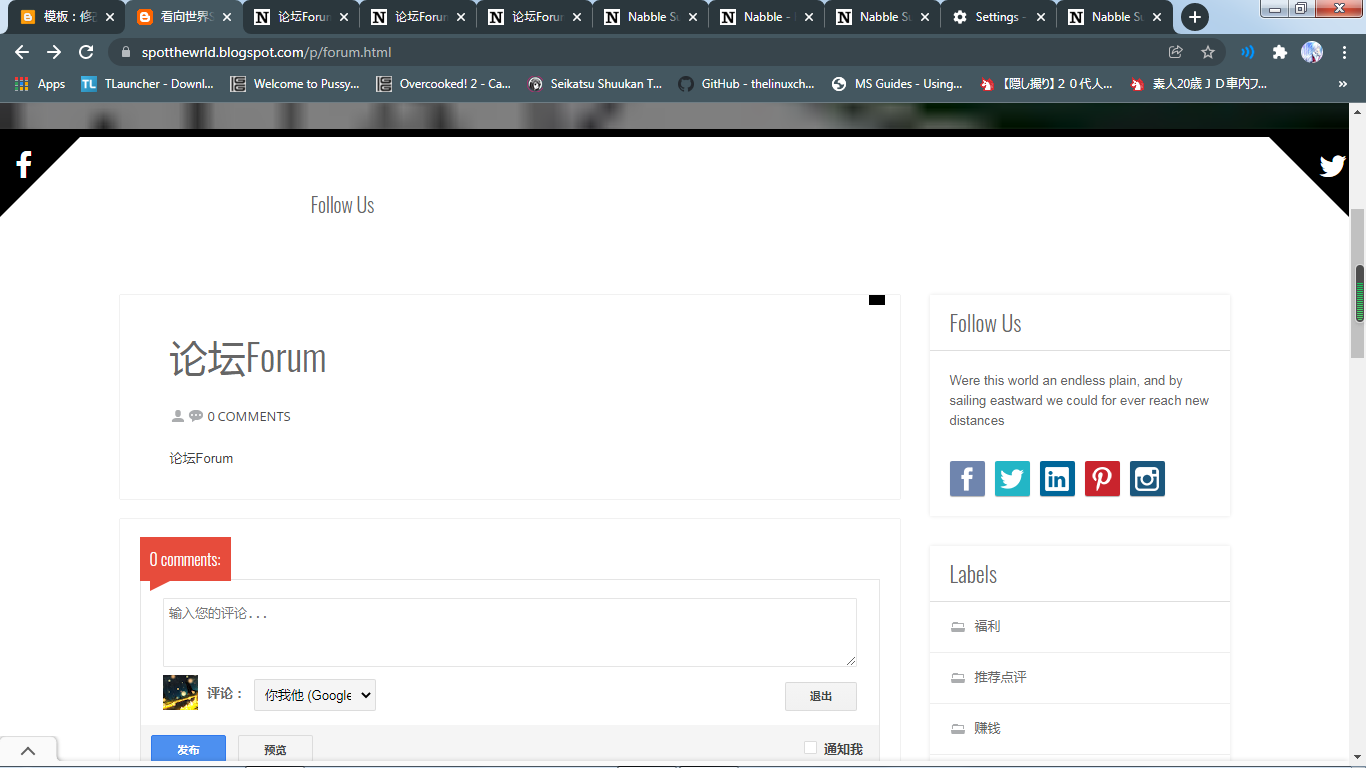The width and height of the screenshot is (1366, 768).
Task: Expand the hidden bookmarks overflow chevron
Action: [1342, 84]
